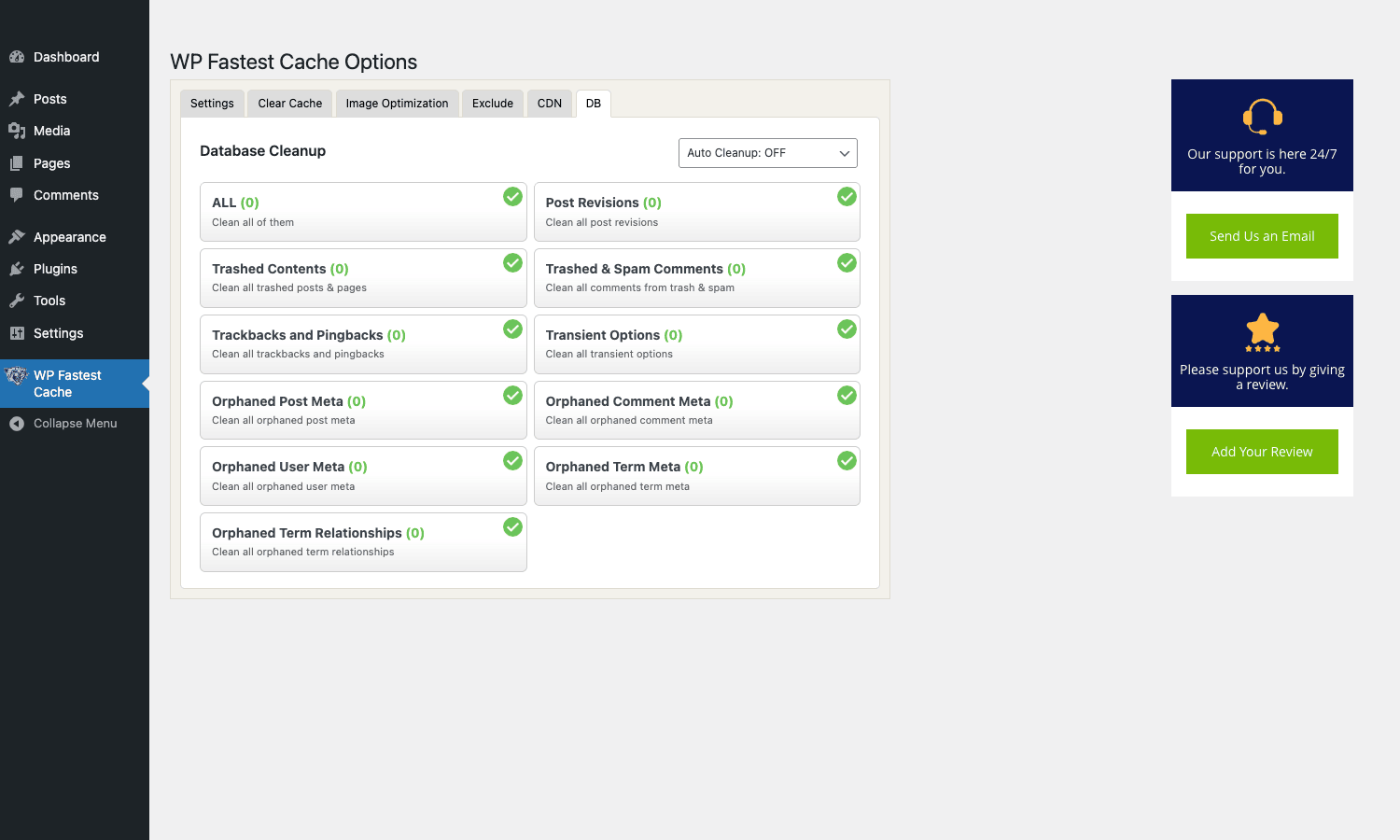Click checkmark on Trashed & Spam Comments

(x=847, y=263)
